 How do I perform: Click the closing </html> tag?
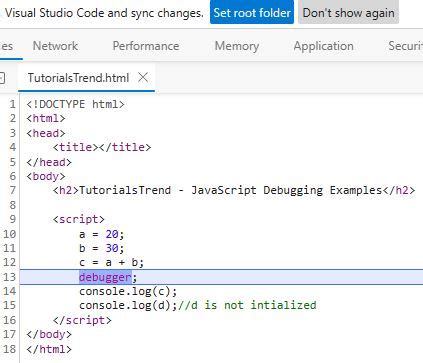tap(49, 349)
